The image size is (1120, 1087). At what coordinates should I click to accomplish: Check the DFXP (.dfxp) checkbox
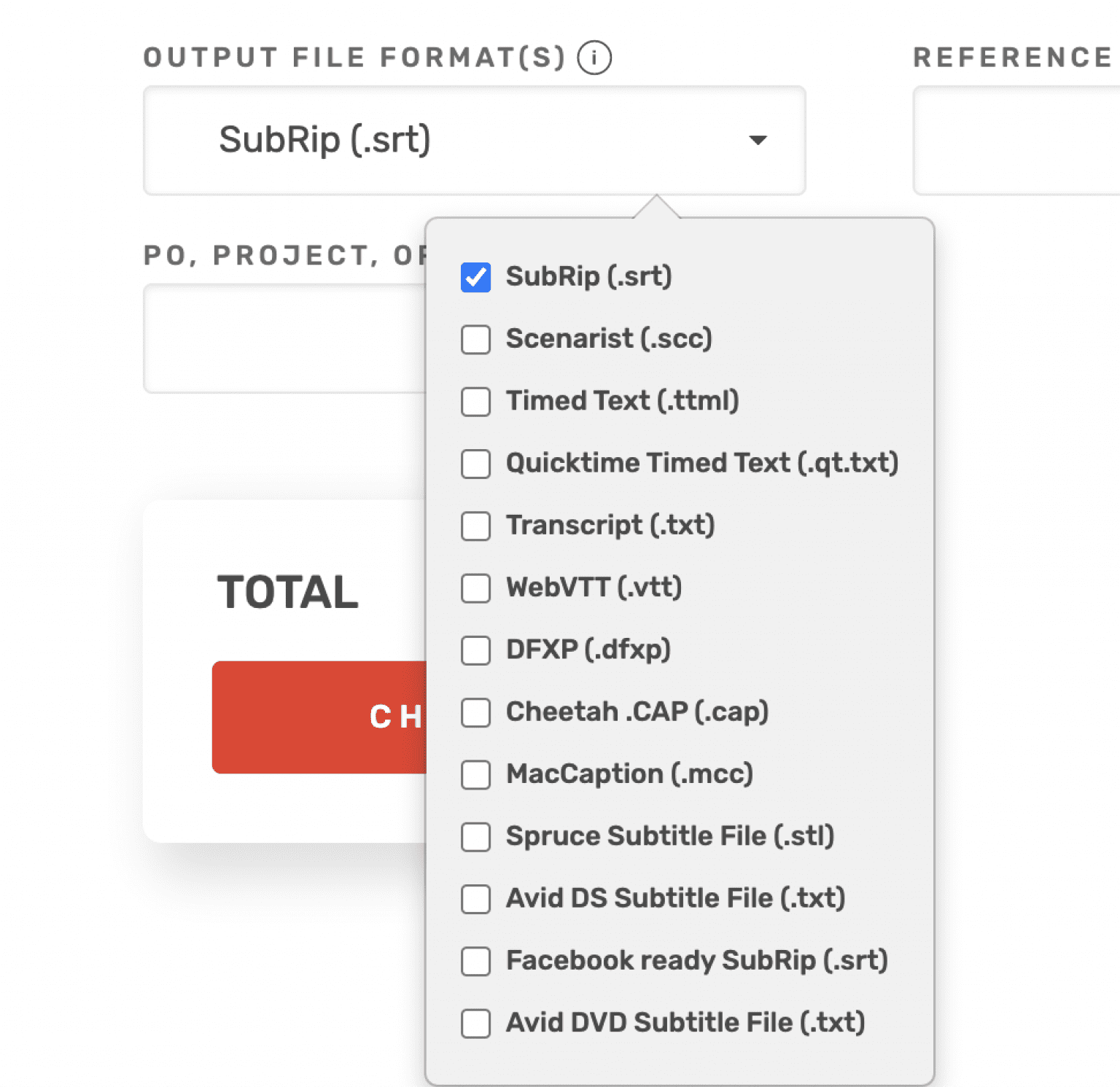point(475,650)
